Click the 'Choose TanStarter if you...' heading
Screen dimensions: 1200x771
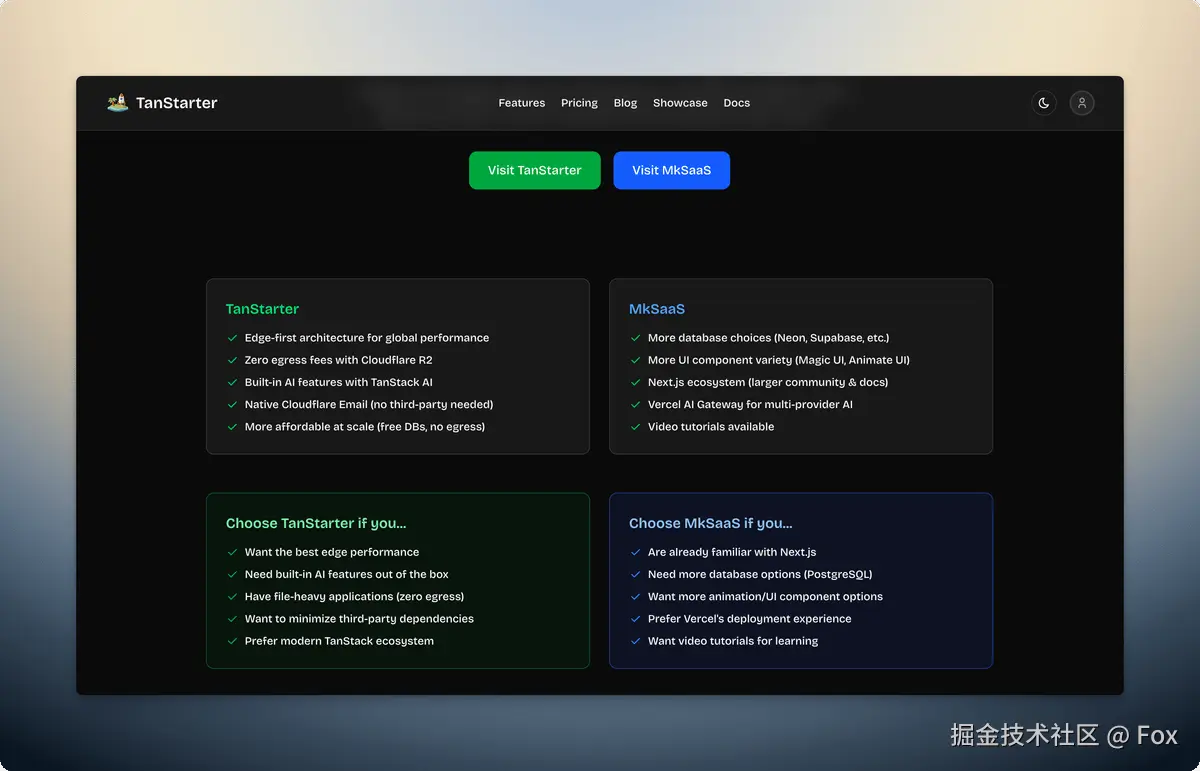316,523
